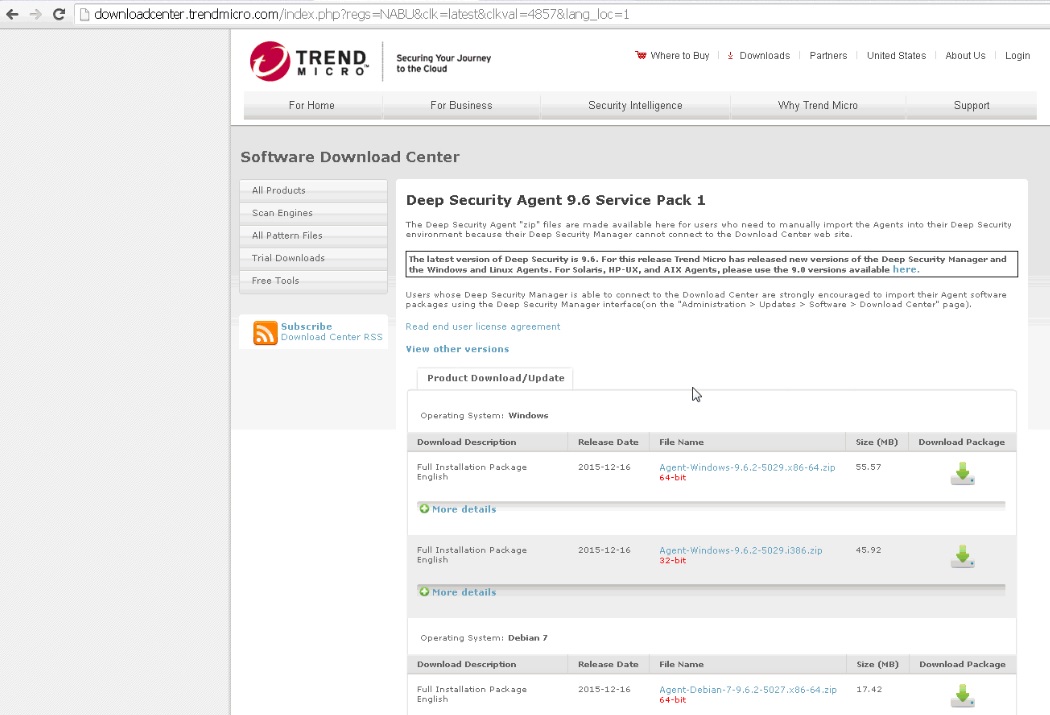Open the United States region selector
Screen dimensions: 1050x715
[896, 56]
